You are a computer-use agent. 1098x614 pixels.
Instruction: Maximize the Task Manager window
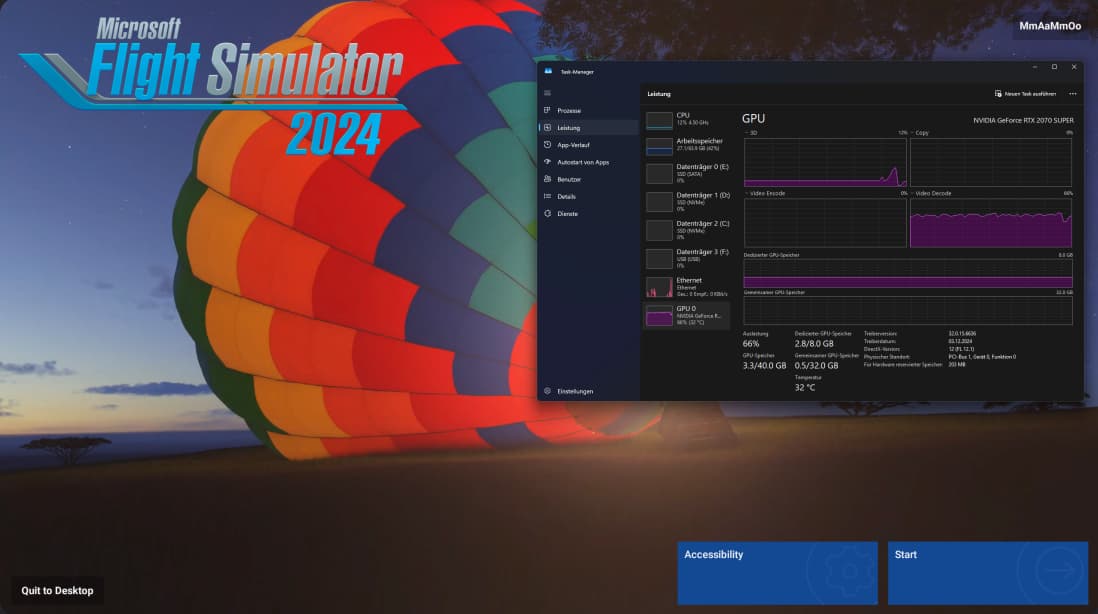1055,67
